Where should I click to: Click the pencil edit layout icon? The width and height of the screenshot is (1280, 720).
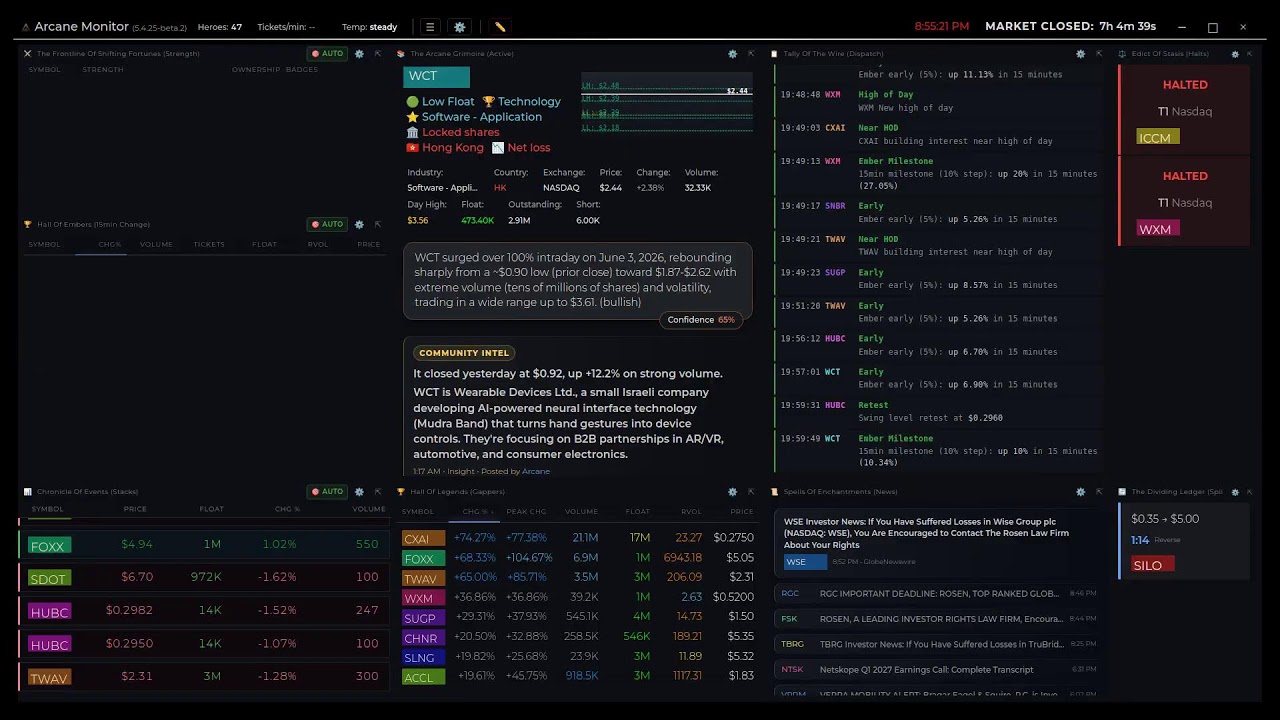500,27
